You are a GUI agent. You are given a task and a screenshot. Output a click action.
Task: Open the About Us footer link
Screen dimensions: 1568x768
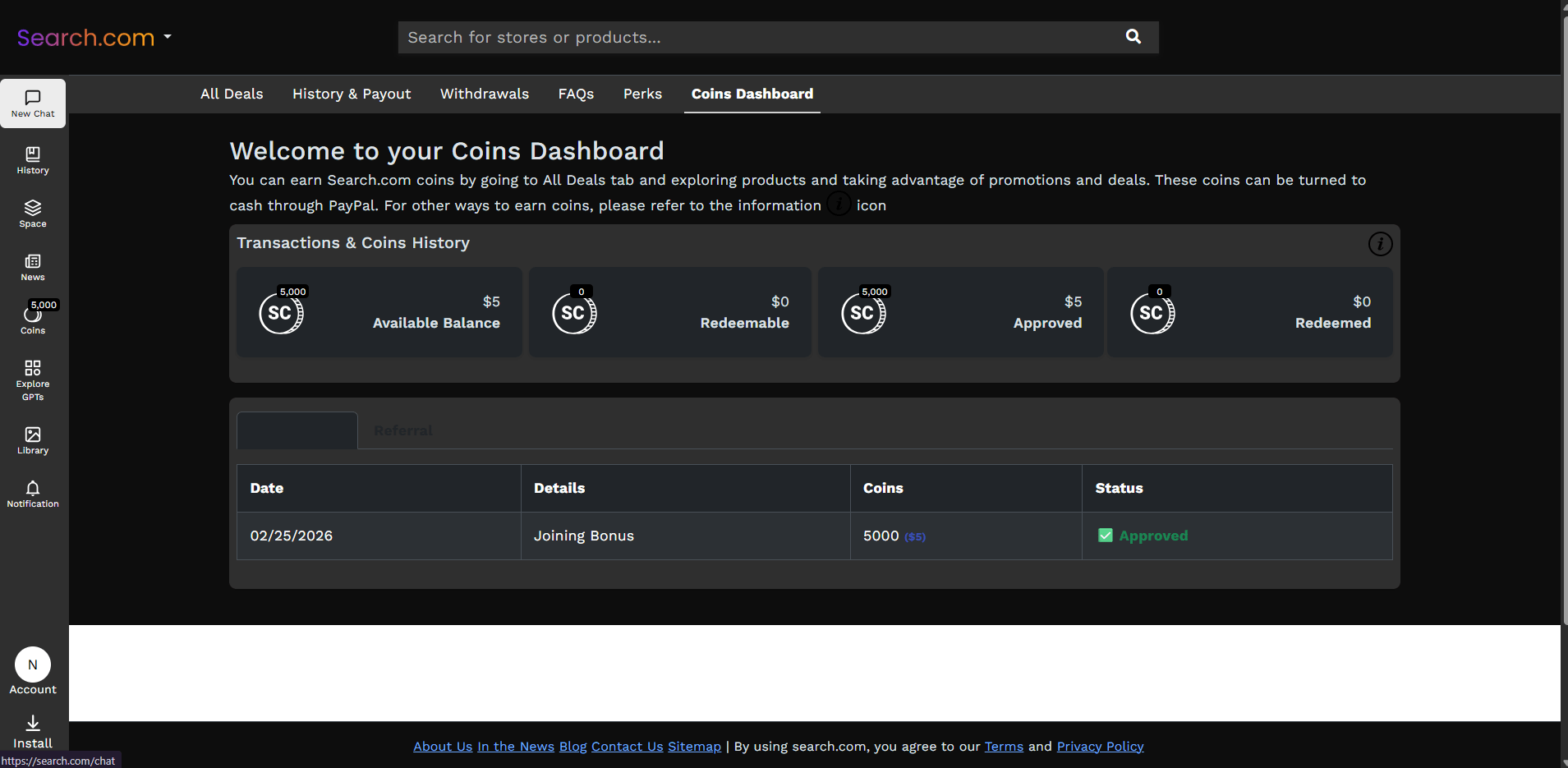tap(443, 746)
